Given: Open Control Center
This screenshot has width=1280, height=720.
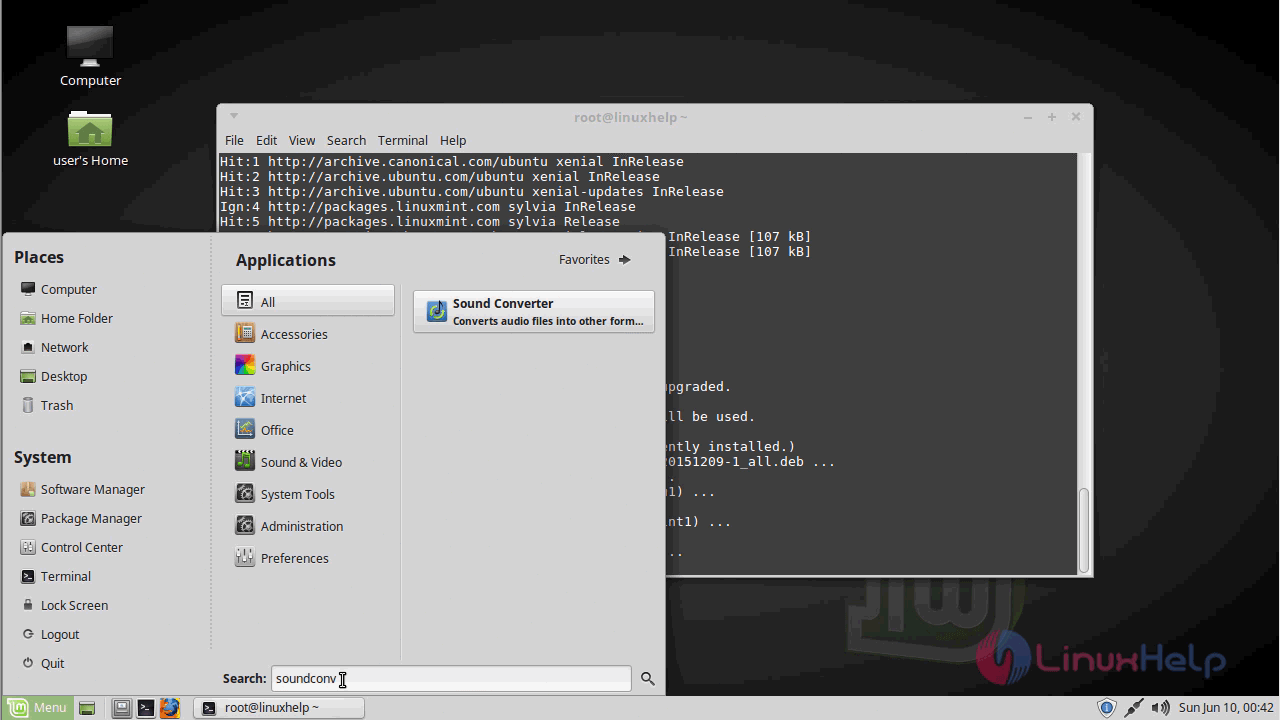Looking at the screenshot, I should pyautogui.click(x=81, y=547).
